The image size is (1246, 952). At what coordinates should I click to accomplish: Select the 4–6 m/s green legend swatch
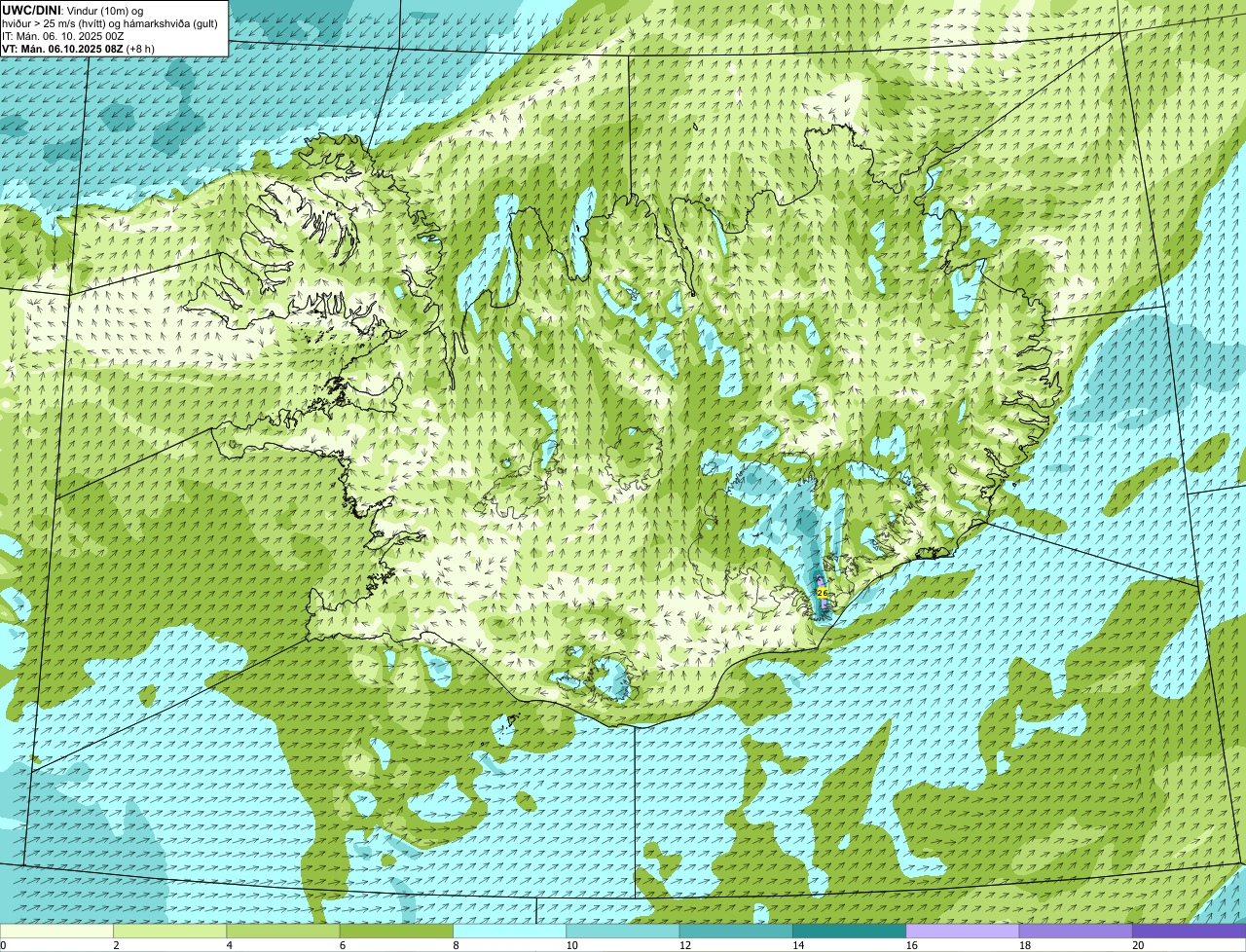(x=283, y=931)
